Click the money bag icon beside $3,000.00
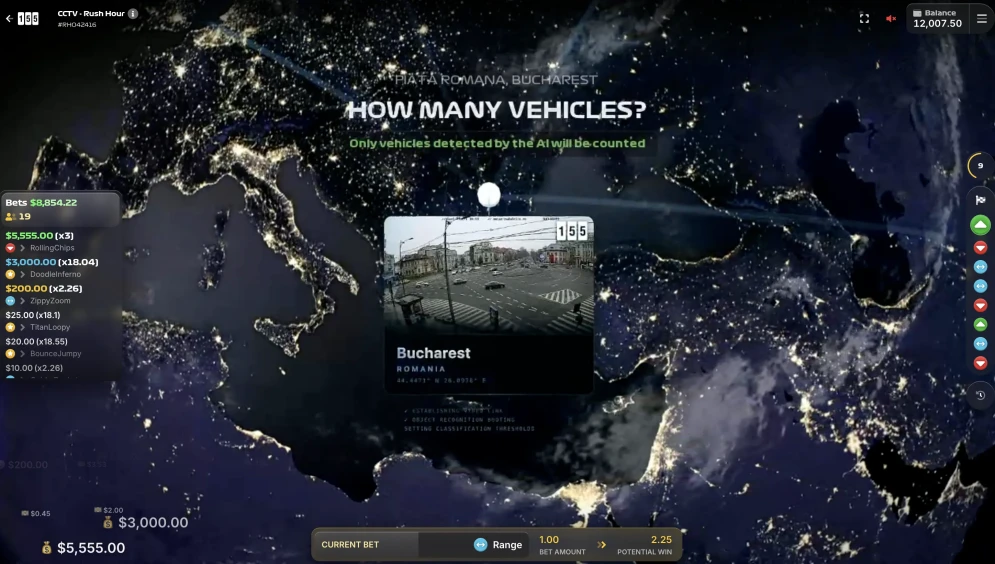The width and height of the screenshot is (995, 564). (108, 522)
